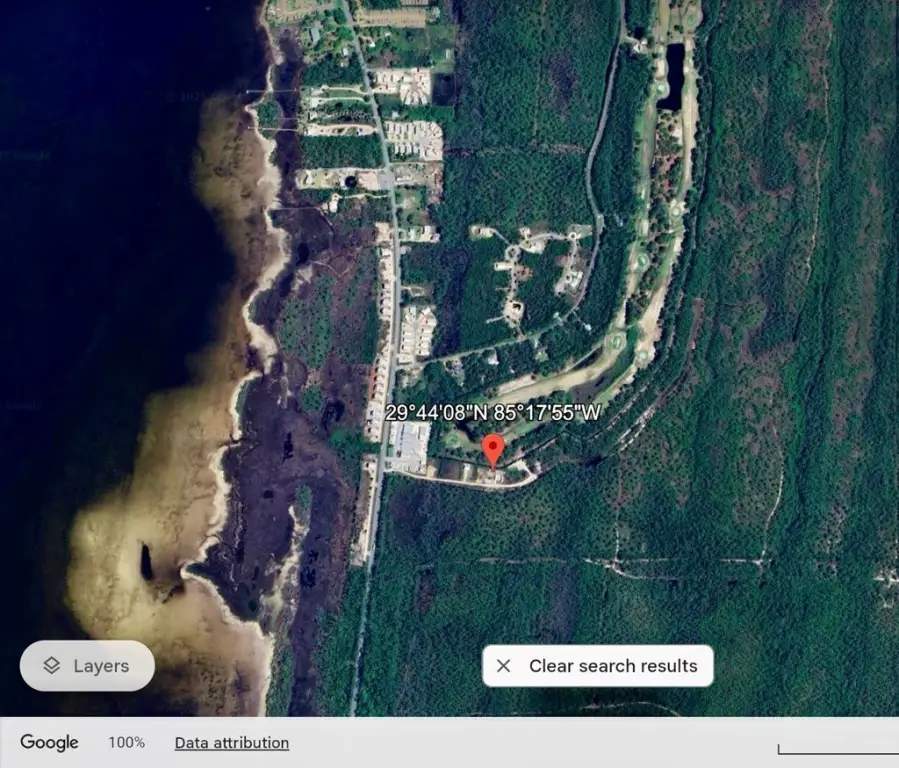899x768 pixels.
Task: Click the 100% zoom level indicator
Action: point(126,742)
